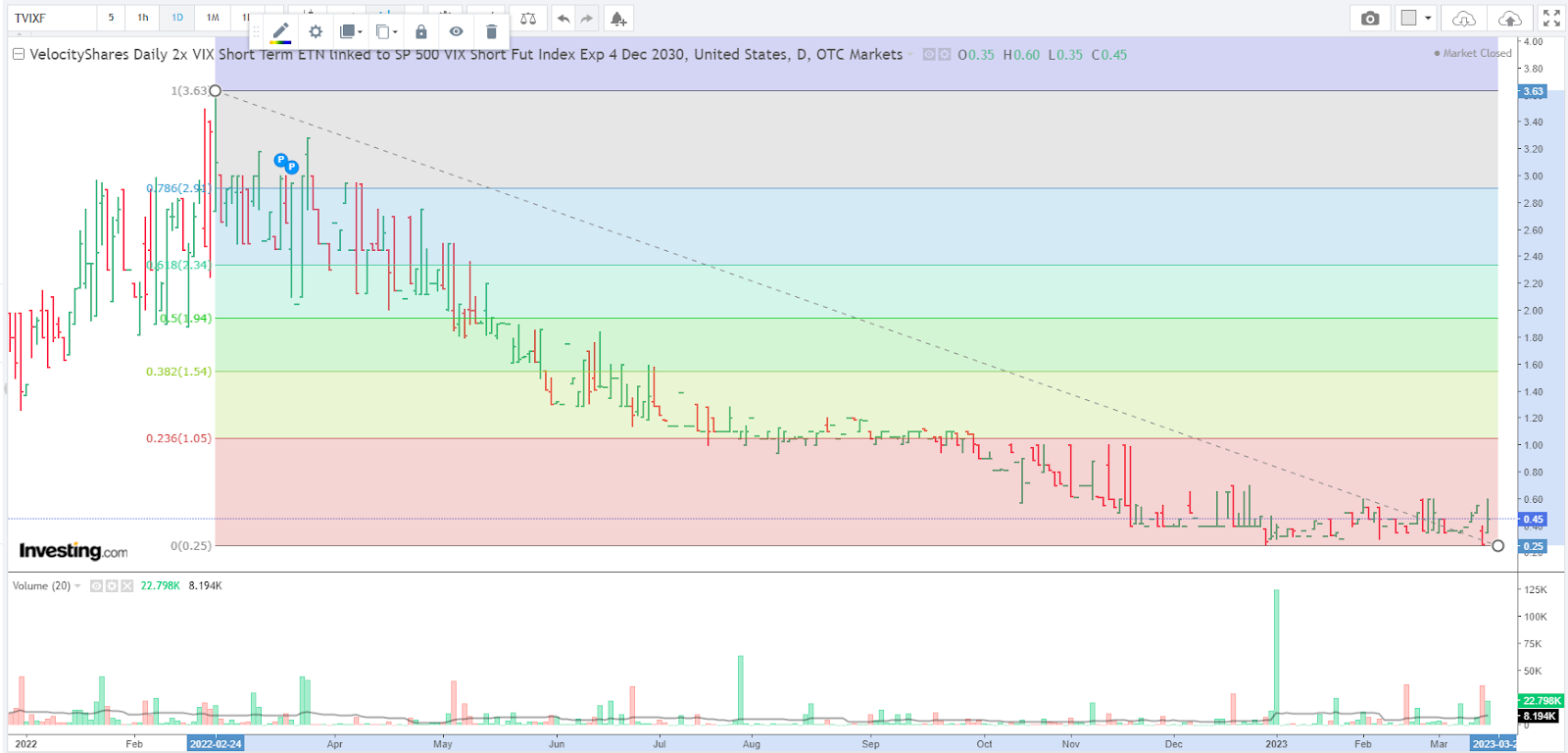Open chart layout dropdown
The width and height of the screenshot is (1568, 753).
1416,19
